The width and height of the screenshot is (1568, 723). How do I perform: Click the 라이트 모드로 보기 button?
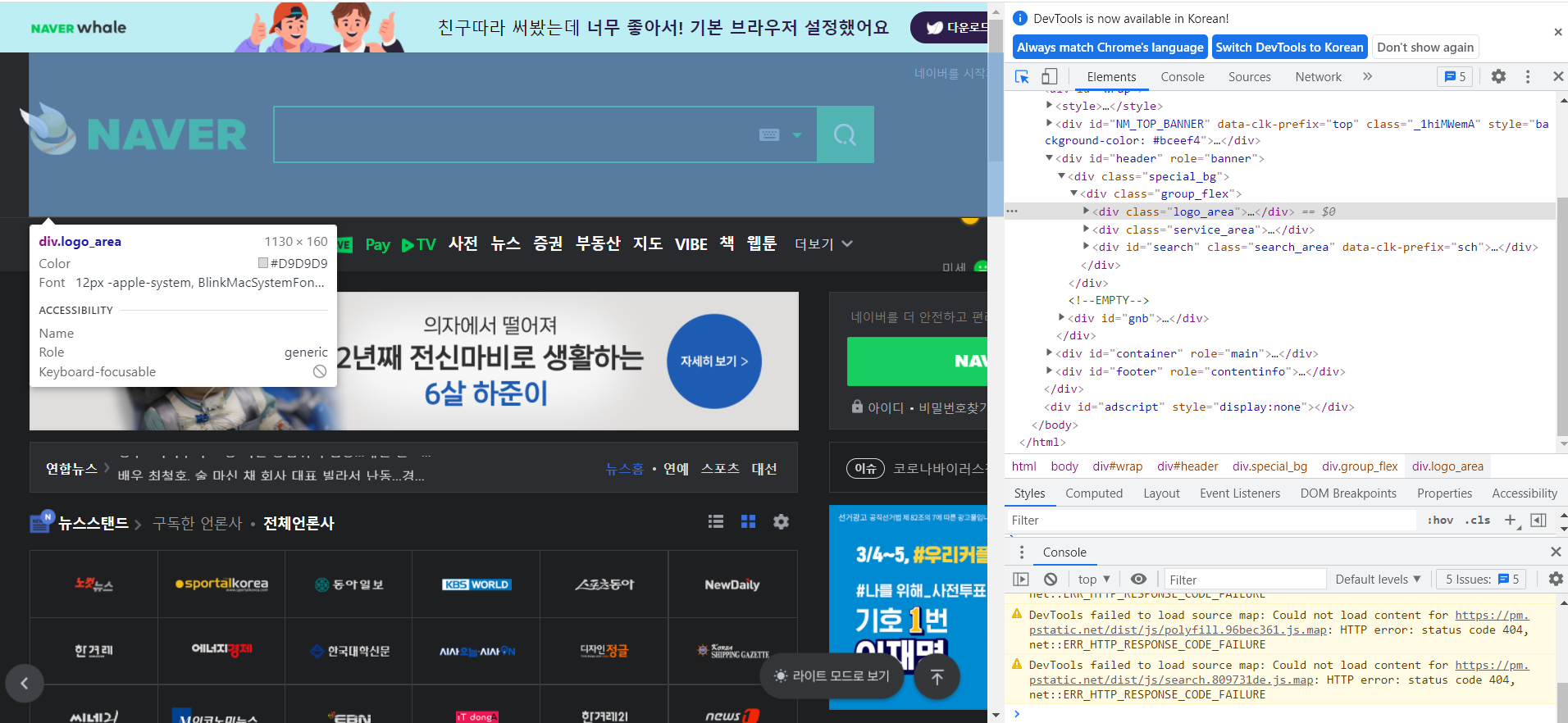pos(832,675)
